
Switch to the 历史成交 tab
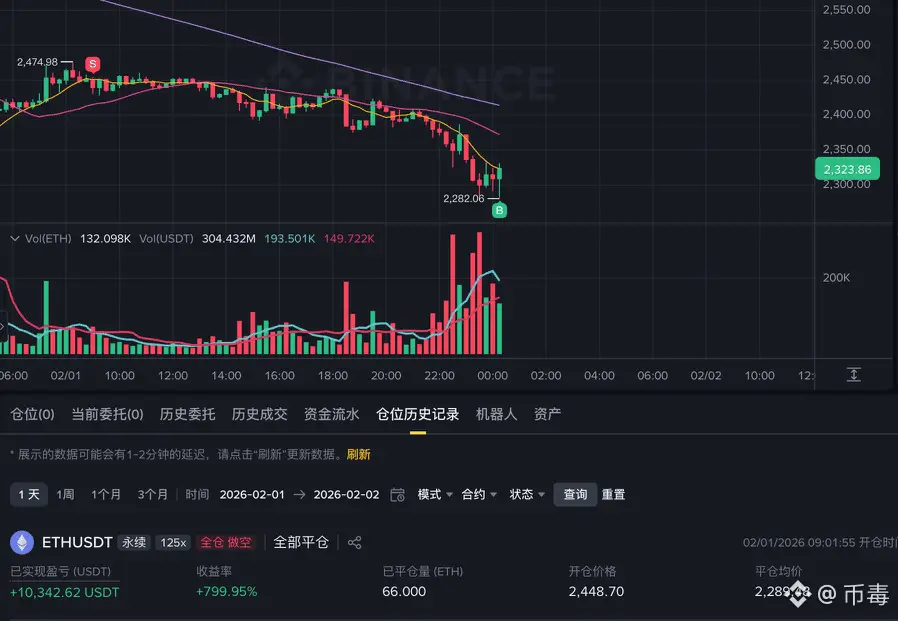click(x=259, y=414)
